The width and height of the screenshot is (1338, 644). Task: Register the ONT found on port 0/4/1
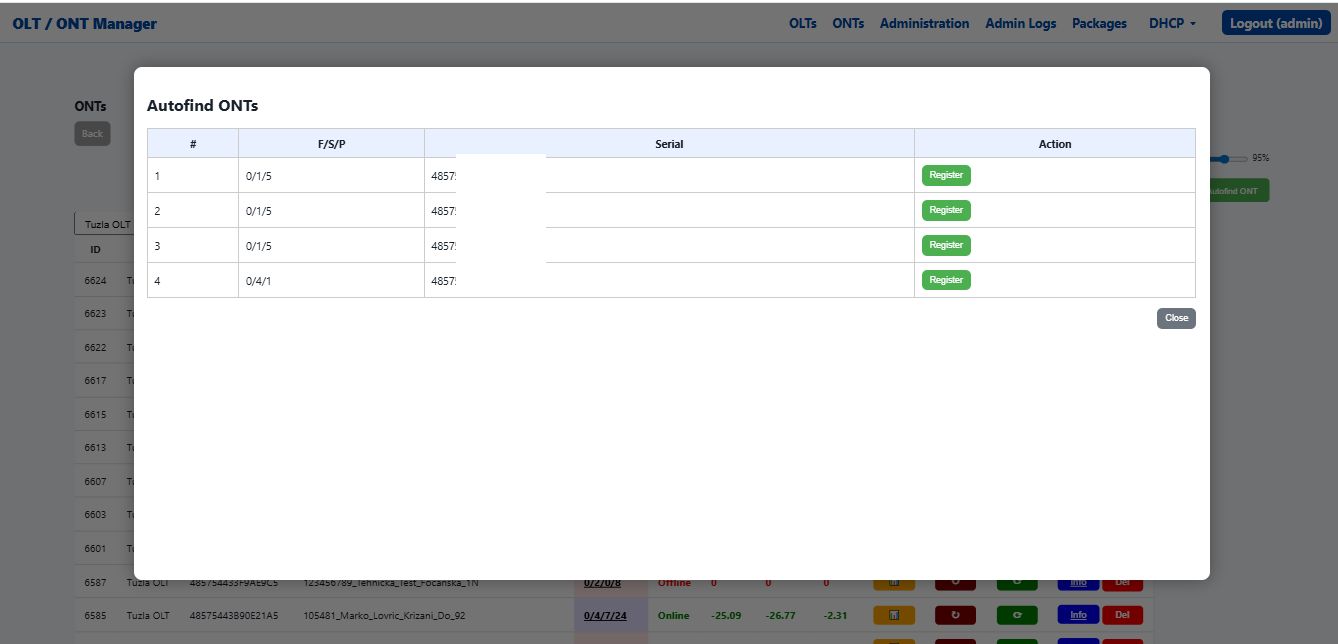pyautogui.click(x=945, y=279)
